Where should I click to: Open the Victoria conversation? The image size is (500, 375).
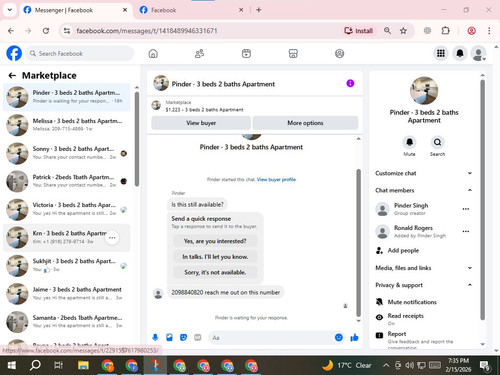(x=67, y=209)
